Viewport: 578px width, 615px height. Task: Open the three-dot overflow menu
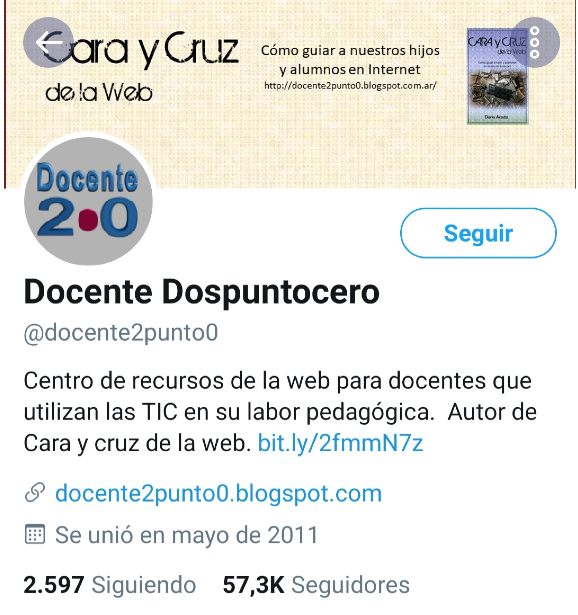(x=534, y=42)
